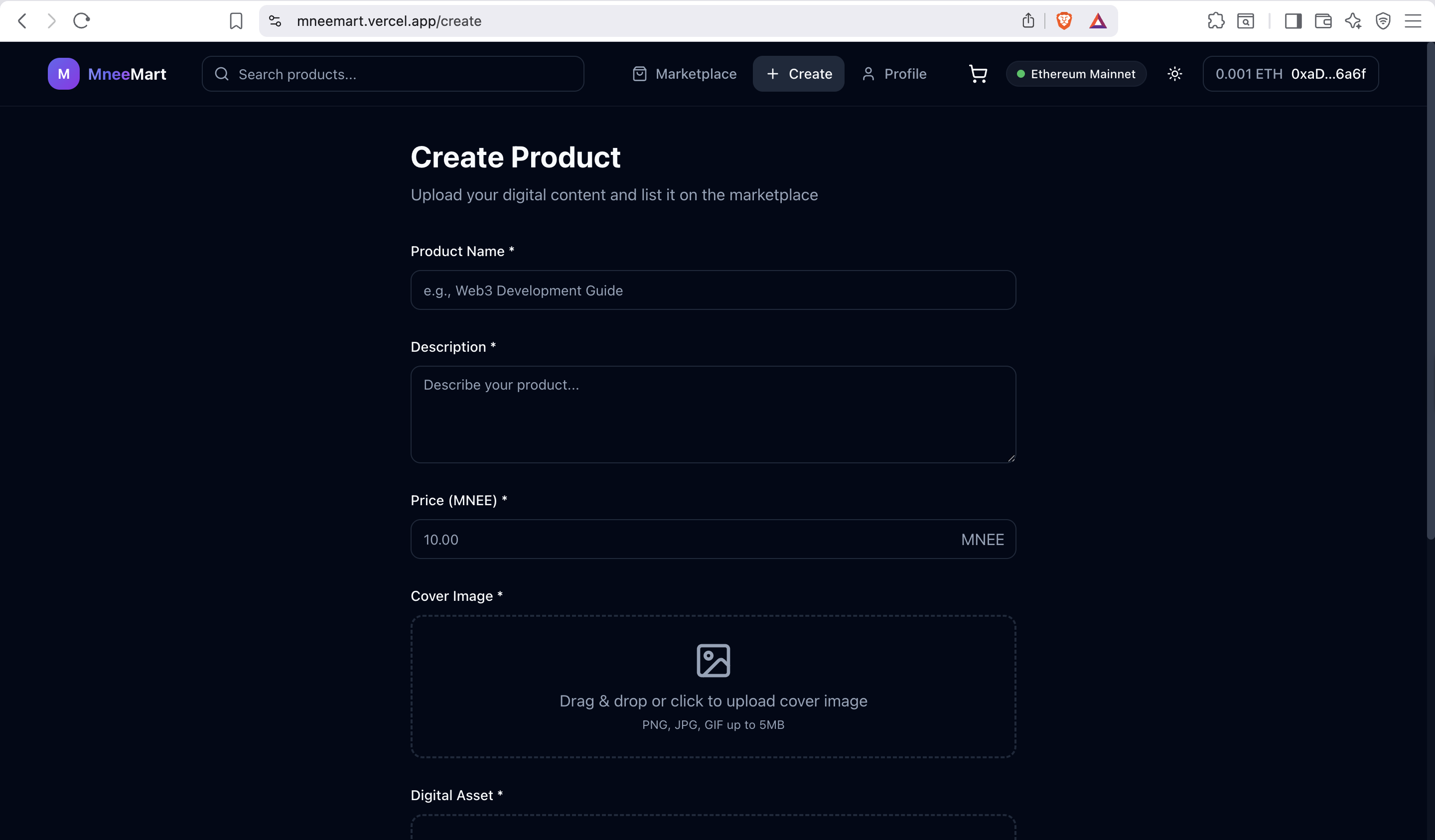Viewport: 1435px width, 840px height.
Task: Click the cover image upload dropzone
Action: coord(713,686)
